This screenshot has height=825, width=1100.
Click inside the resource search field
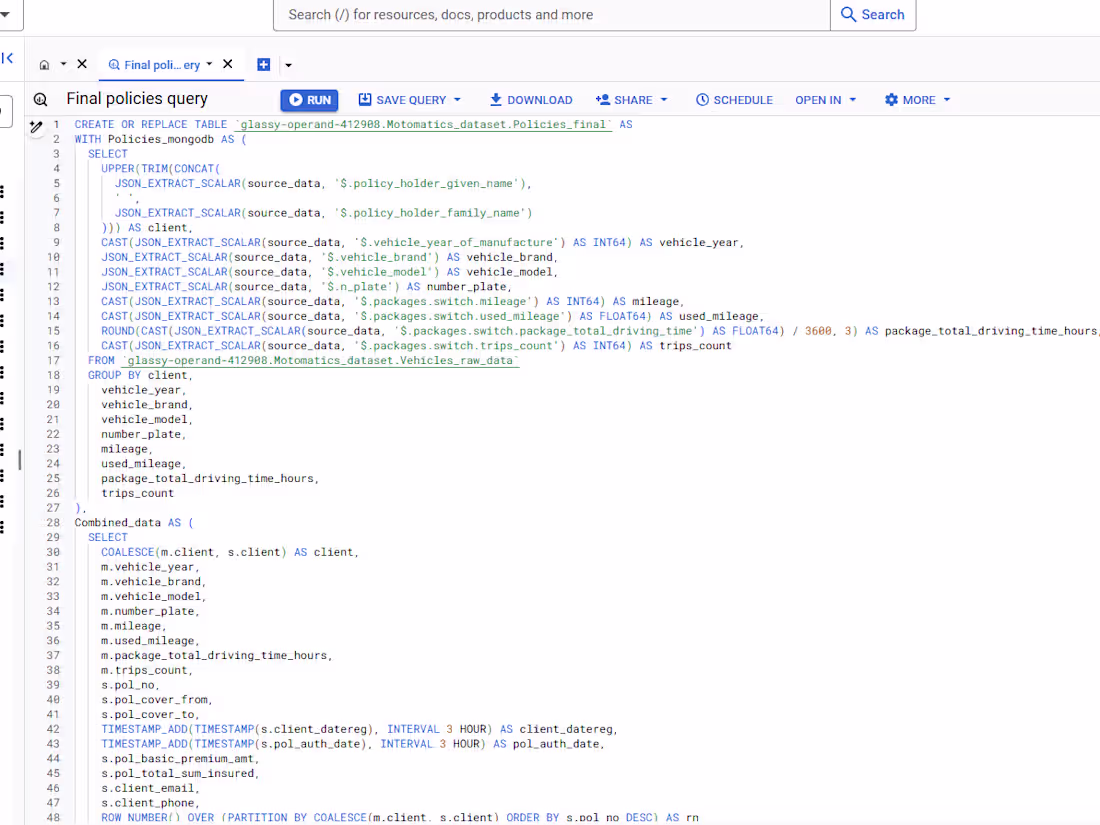(550, 15)
